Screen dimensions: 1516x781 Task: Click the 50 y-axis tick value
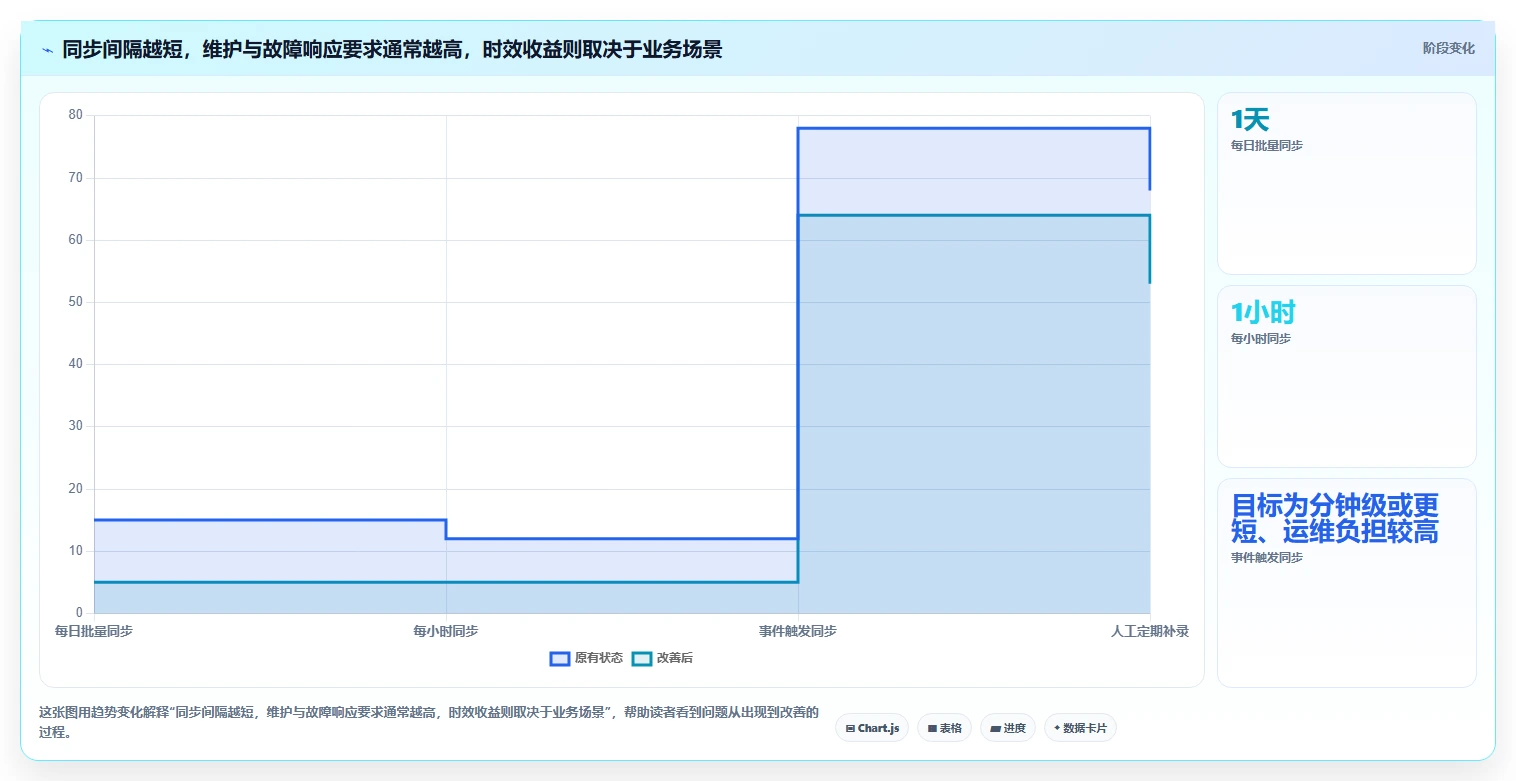point(76,302)
